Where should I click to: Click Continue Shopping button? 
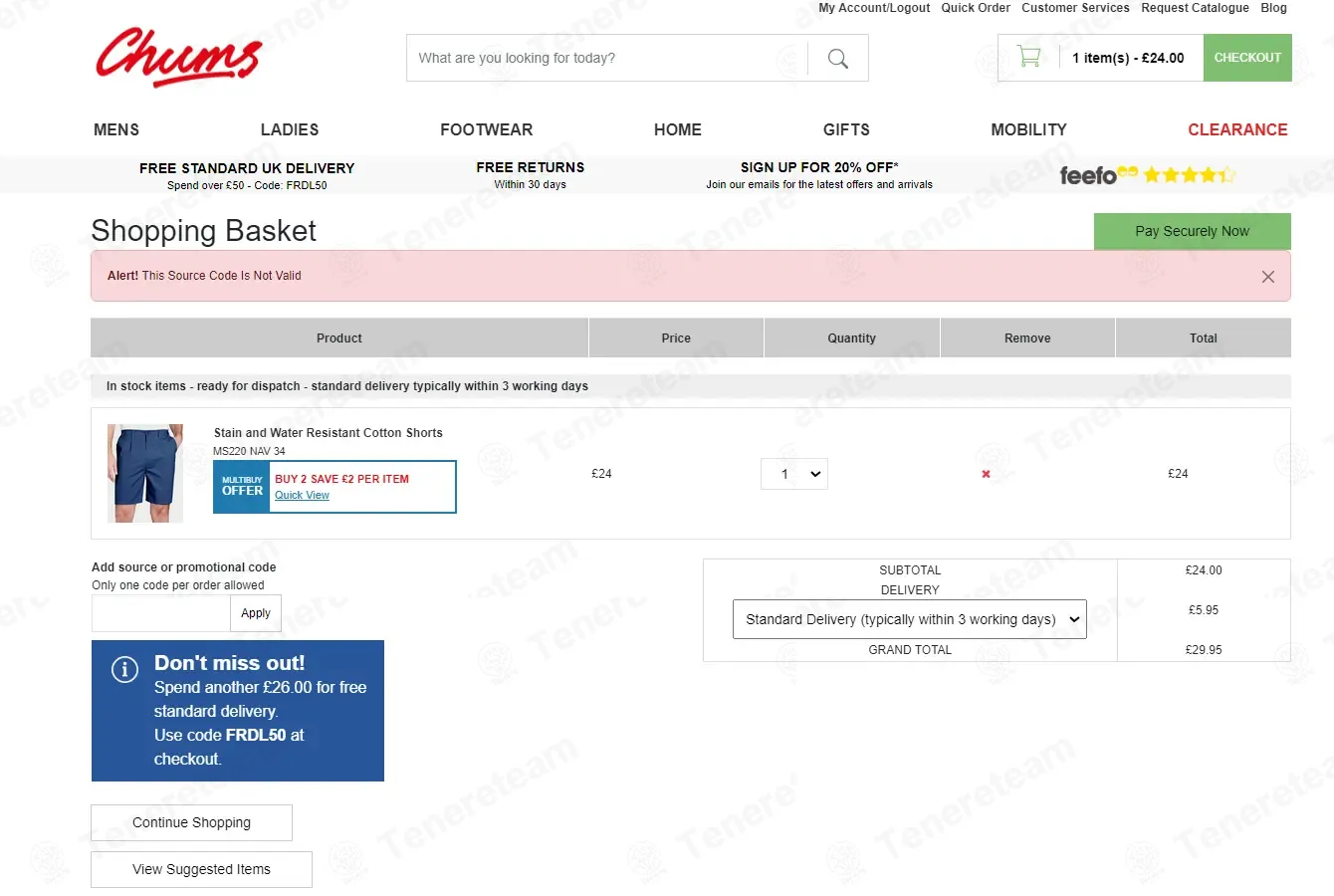point(191,822)
